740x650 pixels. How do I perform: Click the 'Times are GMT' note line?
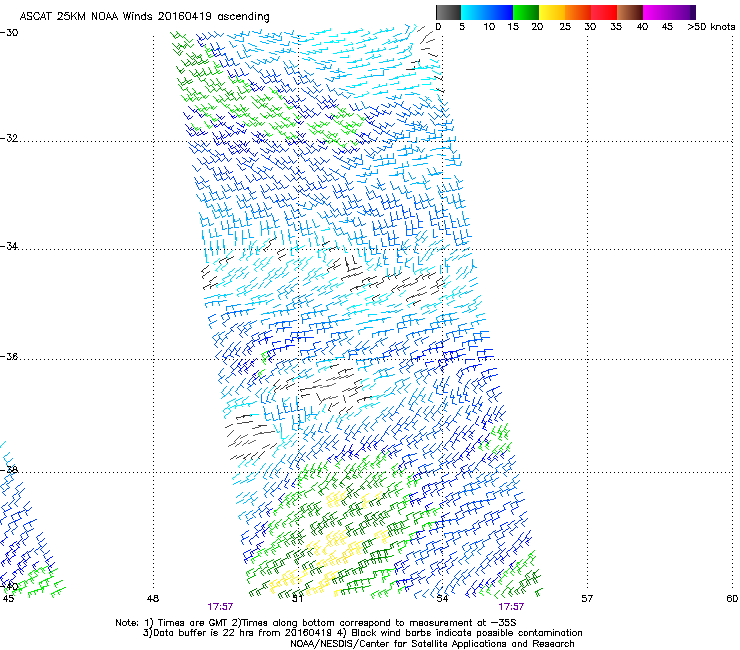pyautogui.click(x=316, y=623)
